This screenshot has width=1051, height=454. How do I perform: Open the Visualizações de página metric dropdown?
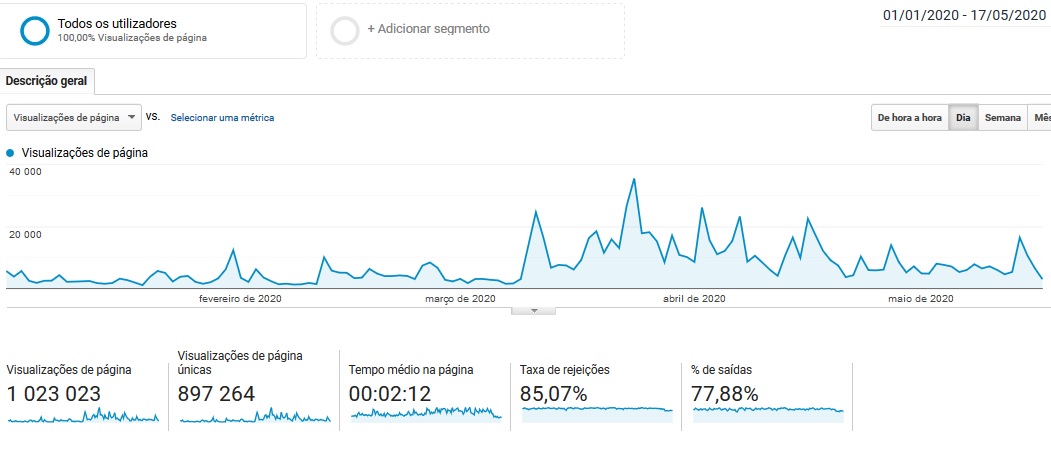(x=75, y=117)
